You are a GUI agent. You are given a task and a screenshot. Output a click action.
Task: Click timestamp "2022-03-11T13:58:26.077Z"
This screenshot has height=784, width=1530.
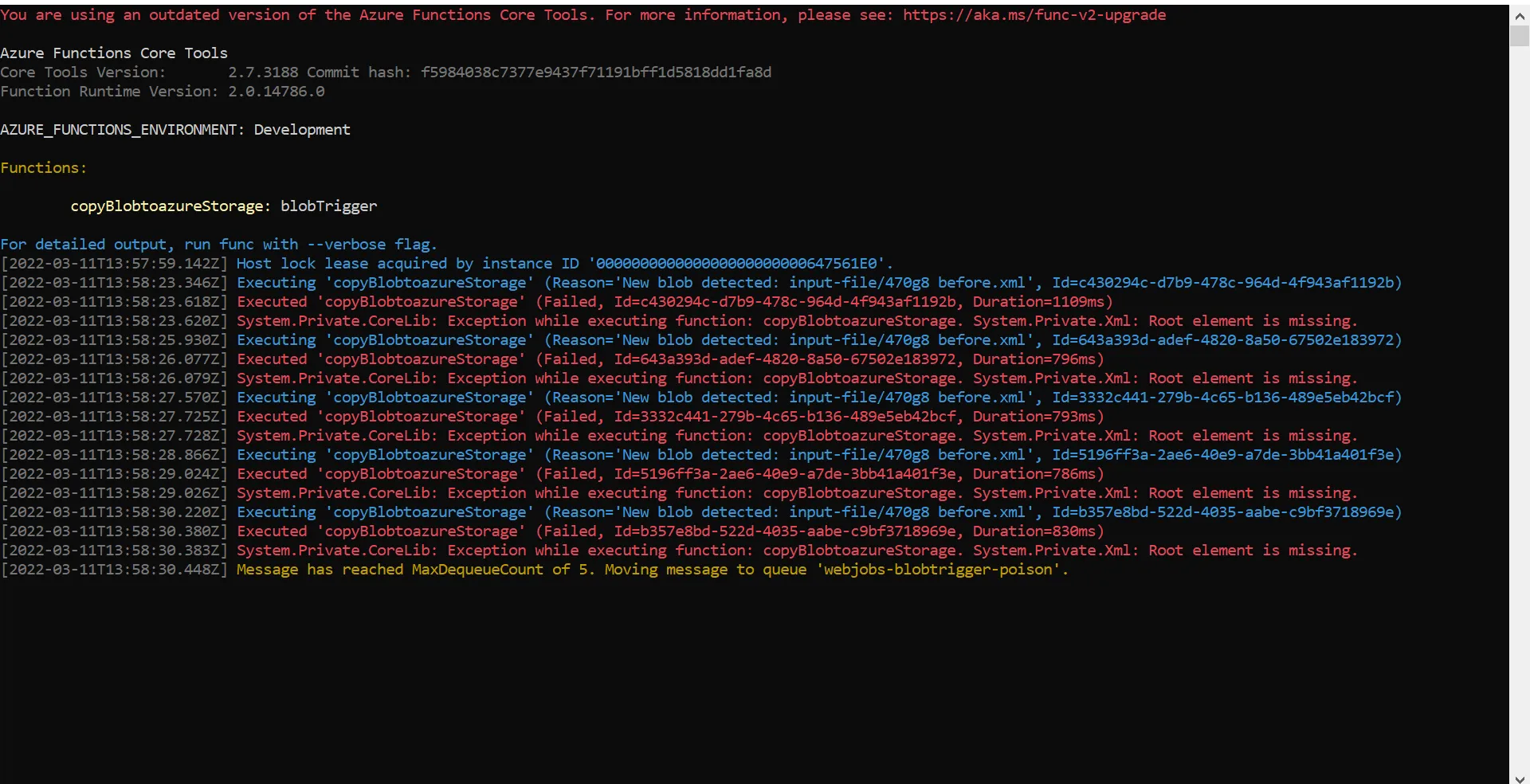(114, 359)
